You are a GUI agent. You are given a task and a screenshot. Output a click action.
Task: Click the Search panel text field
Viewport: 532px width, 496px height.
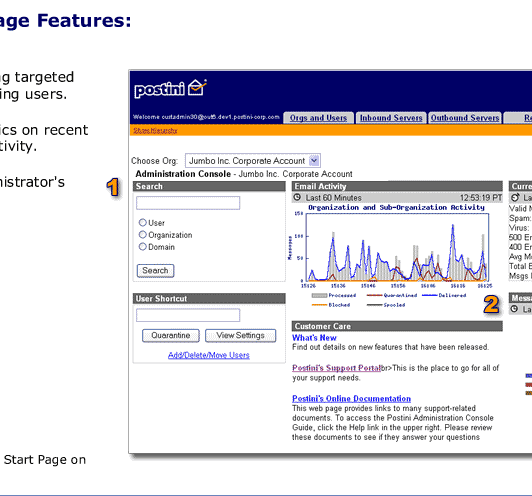(x=188, y=203)
